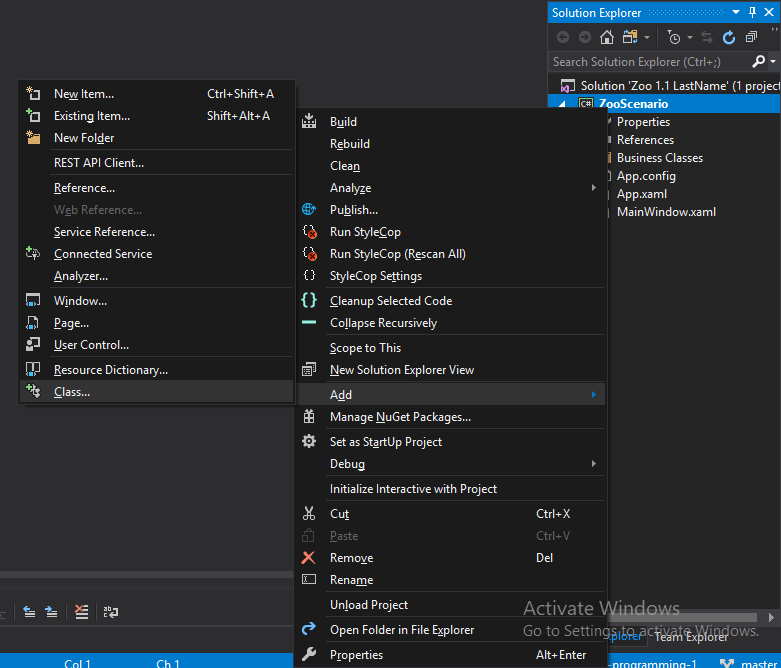Open Solution Explorer window position dropdown

(736, 12)
